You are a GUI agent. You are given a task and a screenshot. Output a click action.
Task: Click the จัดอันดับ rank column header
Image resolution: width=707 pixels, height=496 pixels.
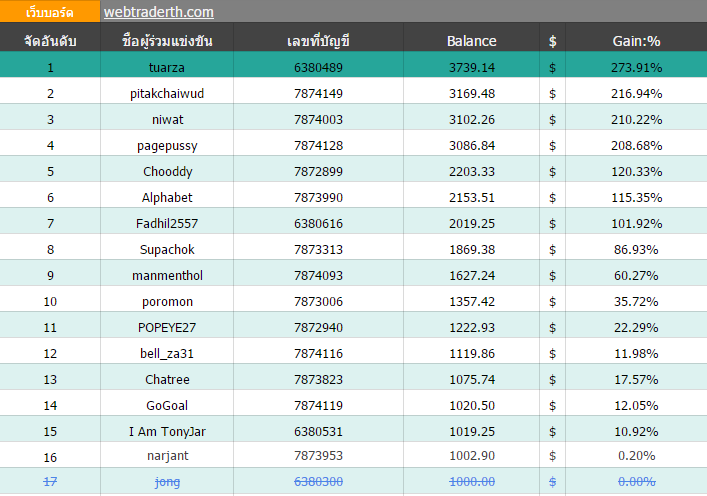coord(50,41)
